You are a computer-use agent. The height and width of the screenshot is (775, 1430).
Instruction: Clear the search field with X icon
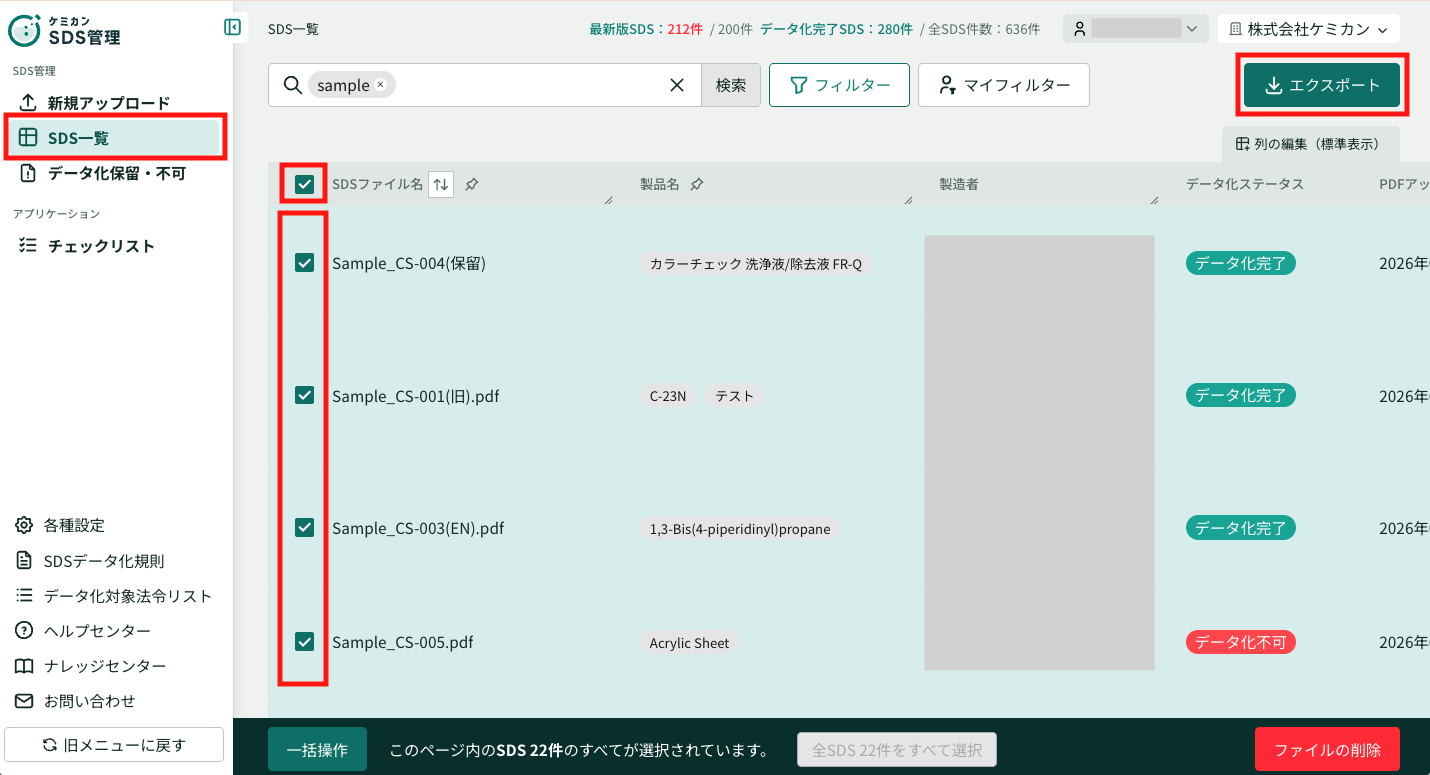click(677, 85)
